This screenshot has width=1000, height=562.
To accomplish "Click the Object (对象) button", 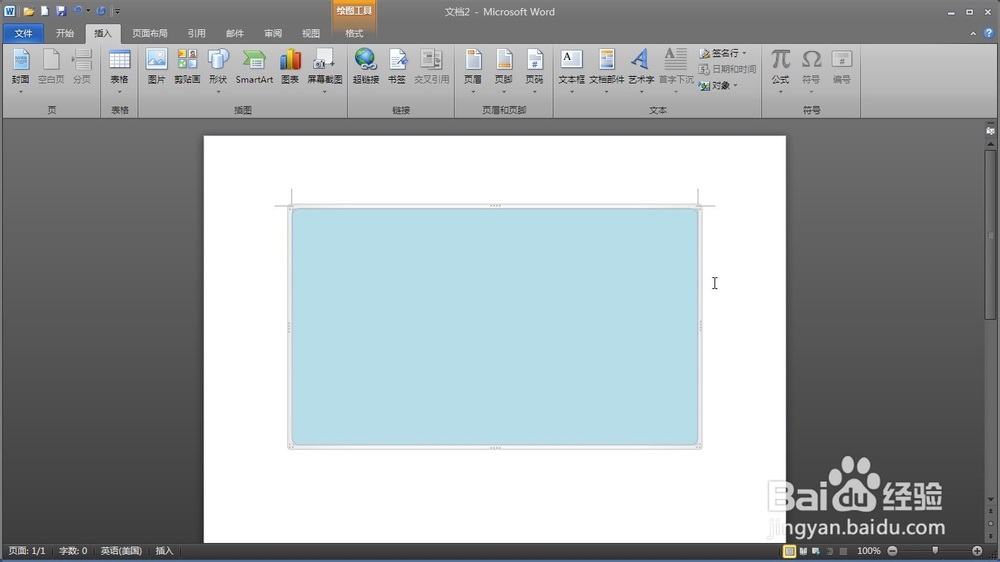I will pos(715,85).
